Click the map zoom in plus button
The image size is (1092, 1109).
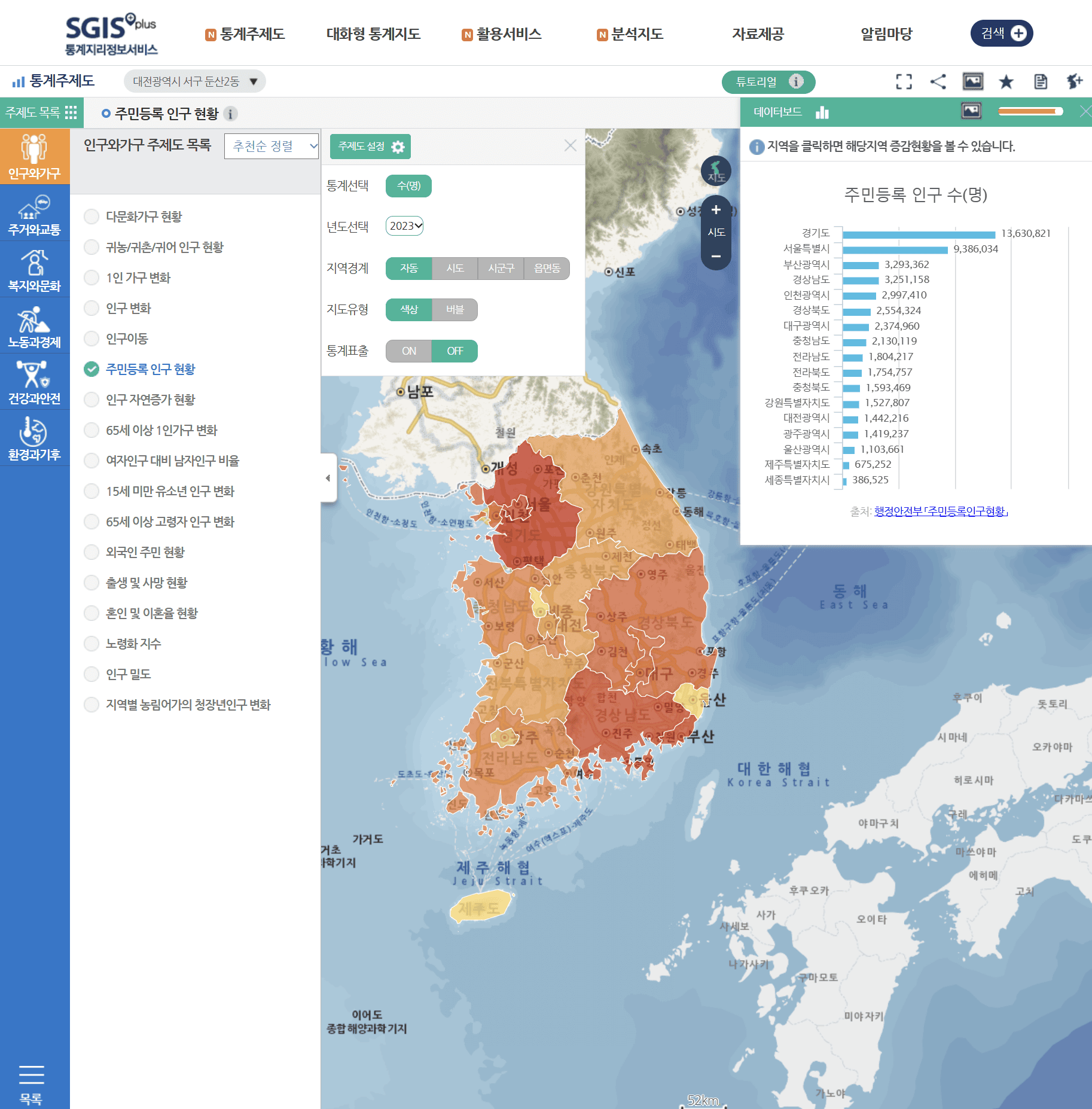coord(716,210)
